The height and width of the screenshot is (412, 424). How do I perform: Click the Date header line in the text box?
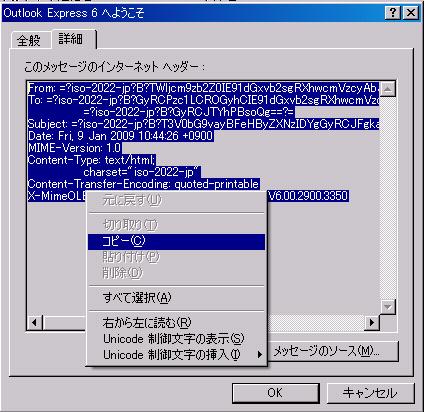click(121, 136)
